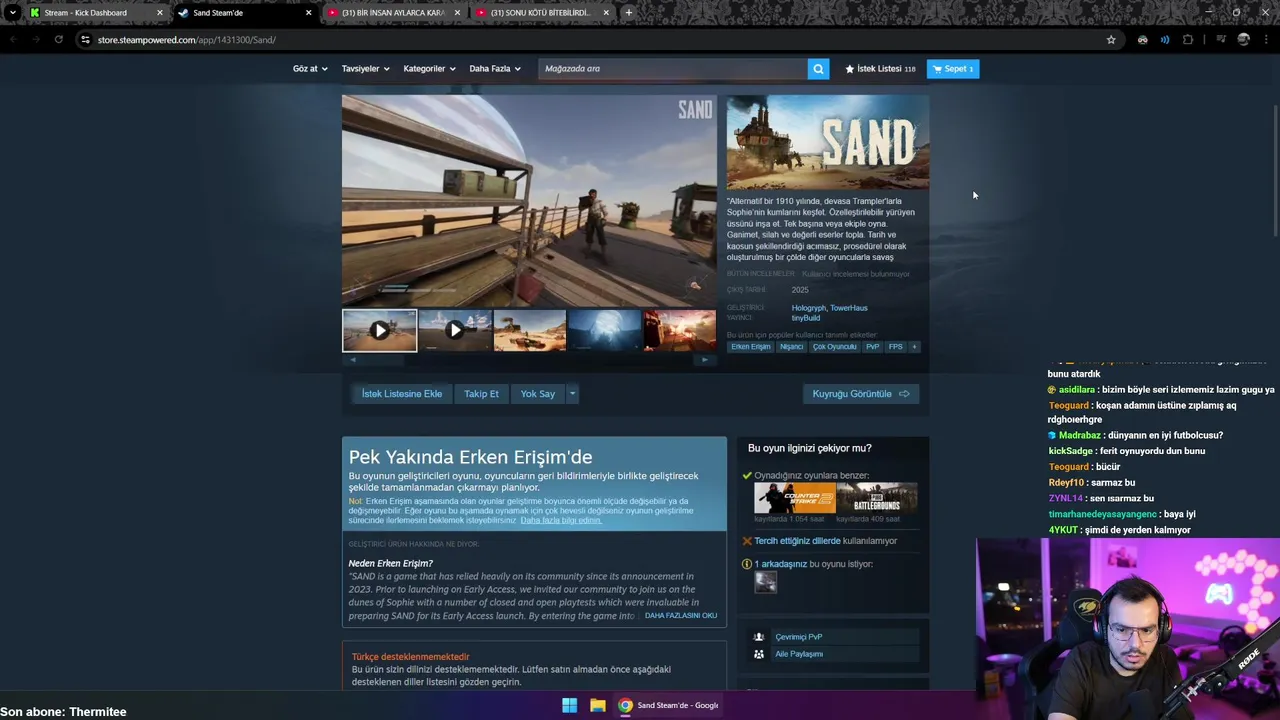The height and width of the screenshot is (720, 1280).
Task: Open the Counter-Strike 2 similar game image
Action: 795,498
